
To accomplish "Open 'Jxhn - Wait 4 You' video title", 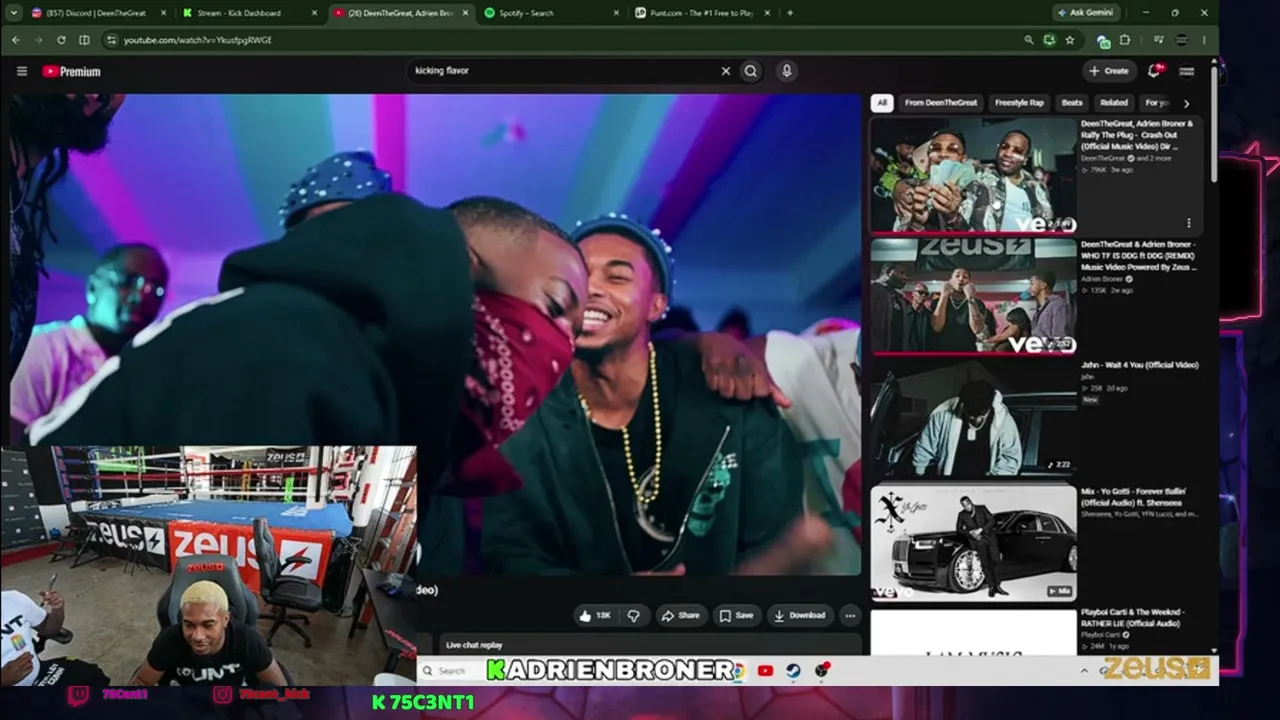I will tap(1140, 365).
